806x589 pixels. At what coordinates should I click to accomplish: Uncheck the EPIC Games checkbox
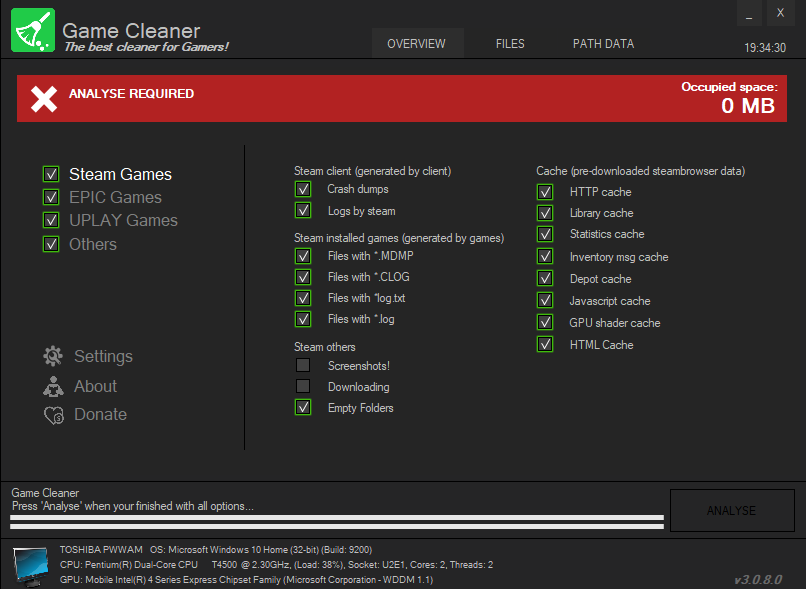point(51,197)
